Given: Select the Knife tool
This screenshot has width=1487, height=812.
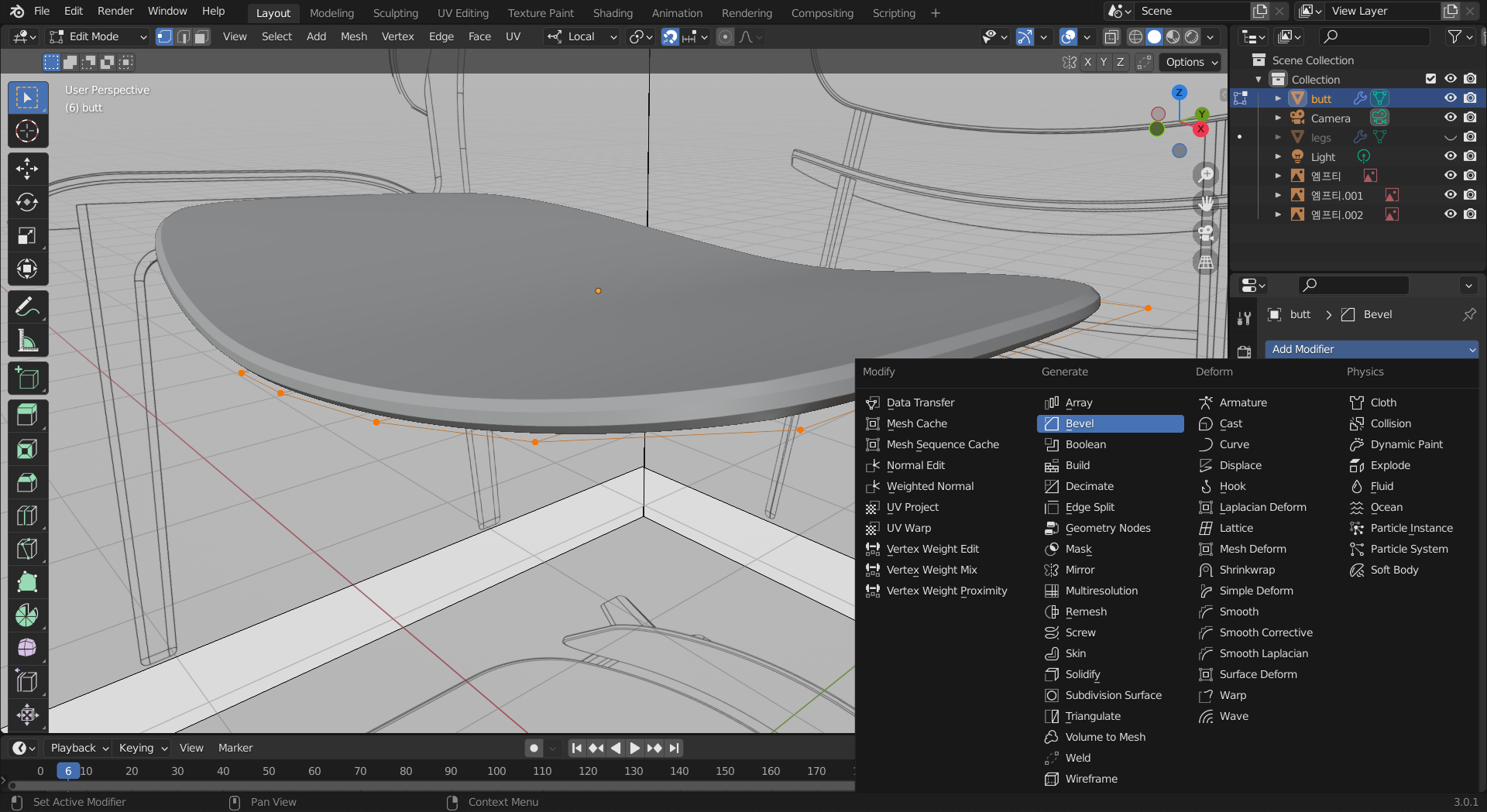Looking at the screenshot, I should click(x=28, y=549).
